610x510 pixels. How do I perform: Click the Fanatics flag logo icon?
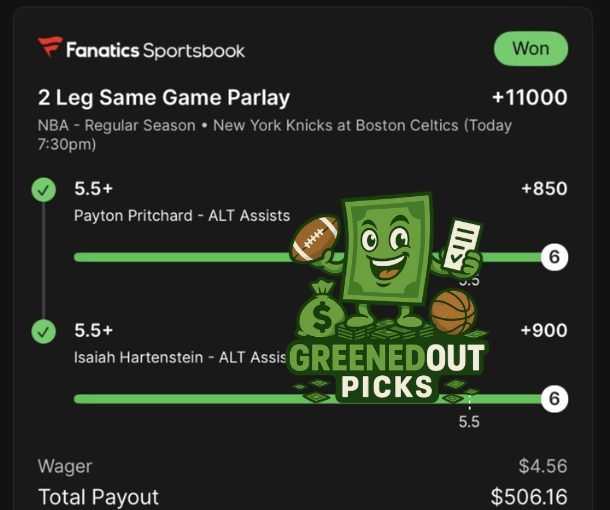pyautogui.click(x=50, y=48)
